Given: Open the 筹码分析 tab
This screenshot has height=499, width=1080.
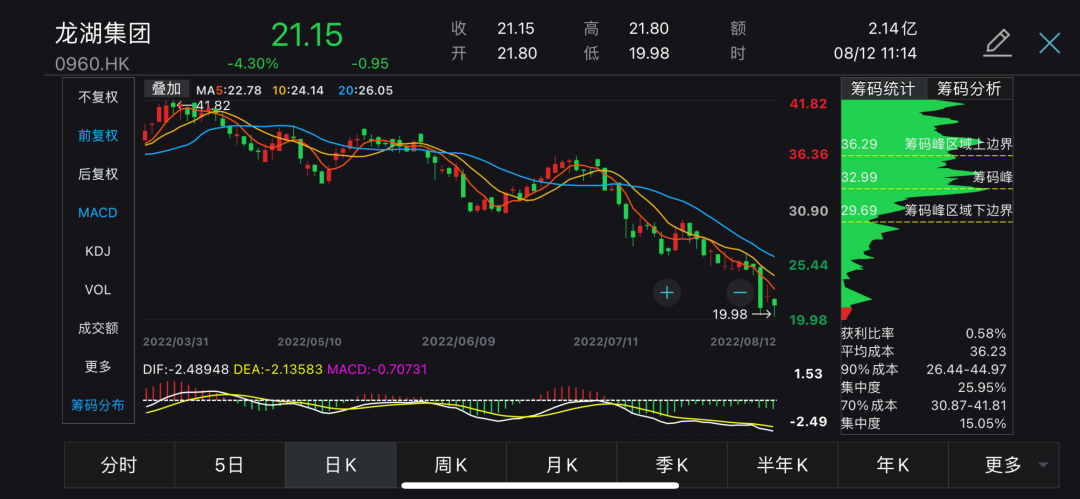Looking at the screenshot, I should tap(969, 89).
